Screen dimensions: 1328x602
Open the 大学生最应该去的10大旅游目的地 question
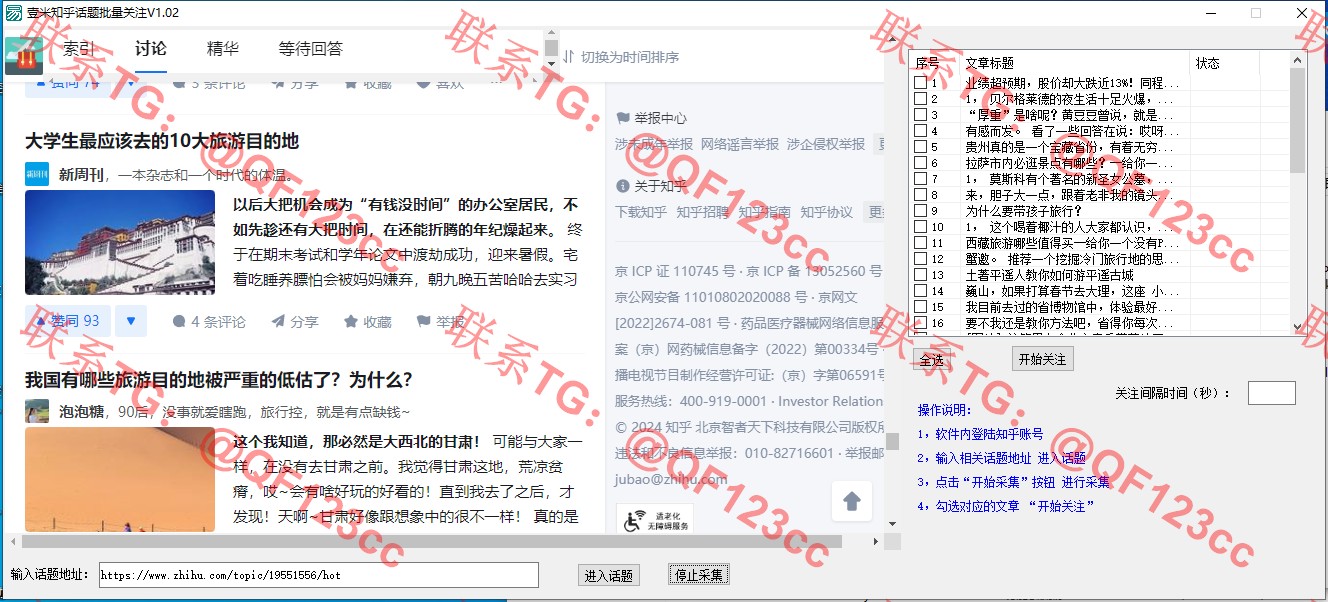coord(162,141)
